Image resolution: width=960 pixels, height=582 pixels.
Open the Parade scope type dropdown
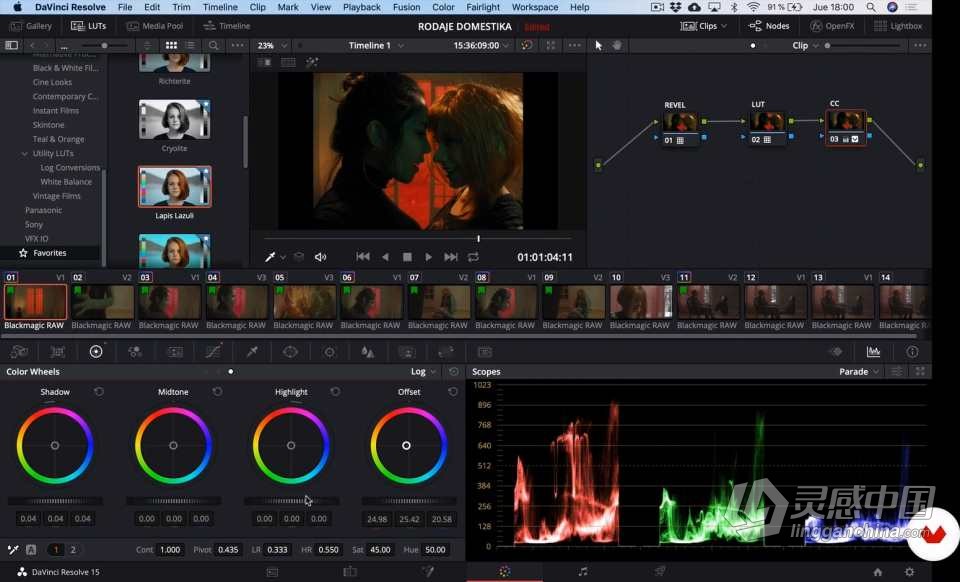[x=860, y=372]
